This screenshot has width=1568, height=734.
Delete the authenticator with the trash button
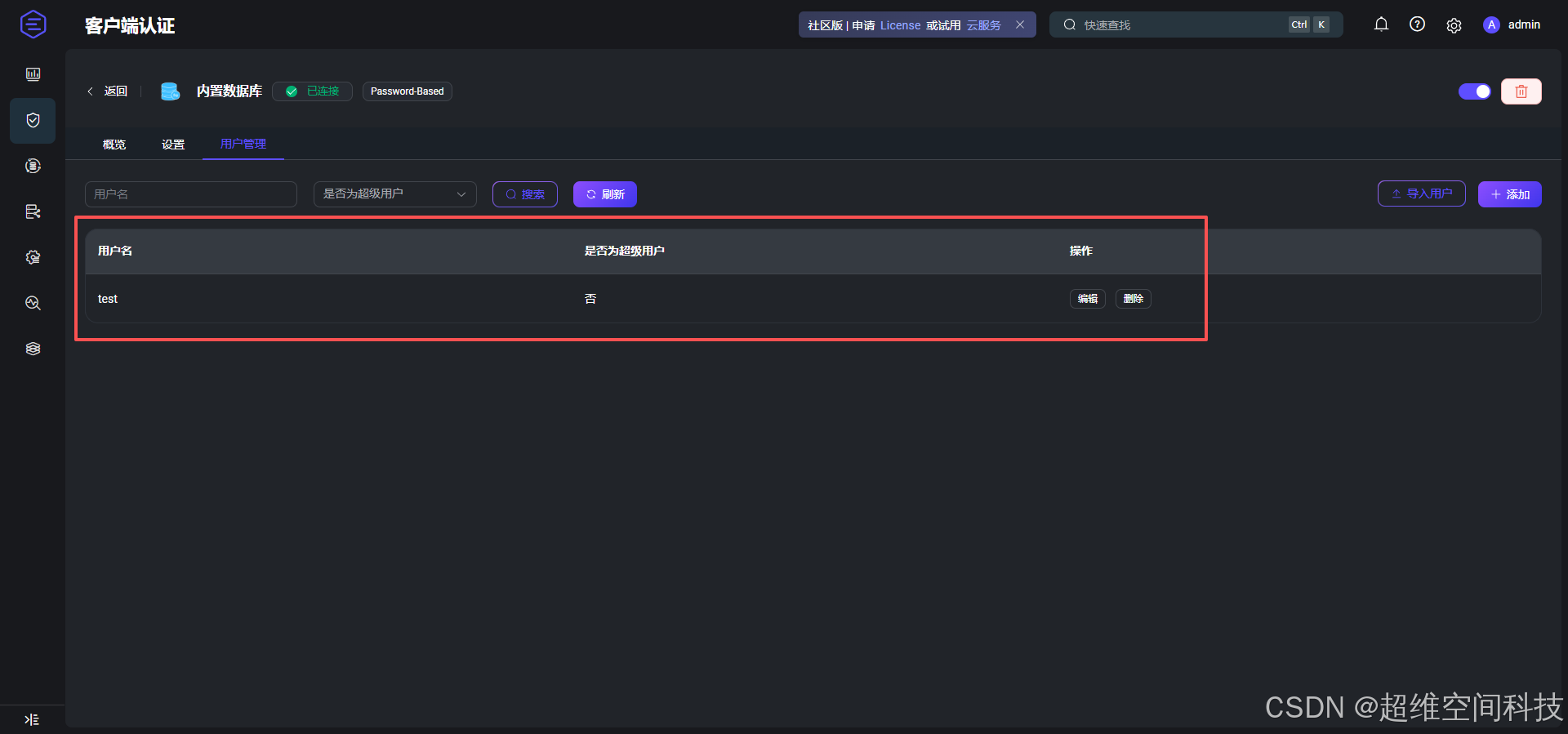(x=1521, y=91)
